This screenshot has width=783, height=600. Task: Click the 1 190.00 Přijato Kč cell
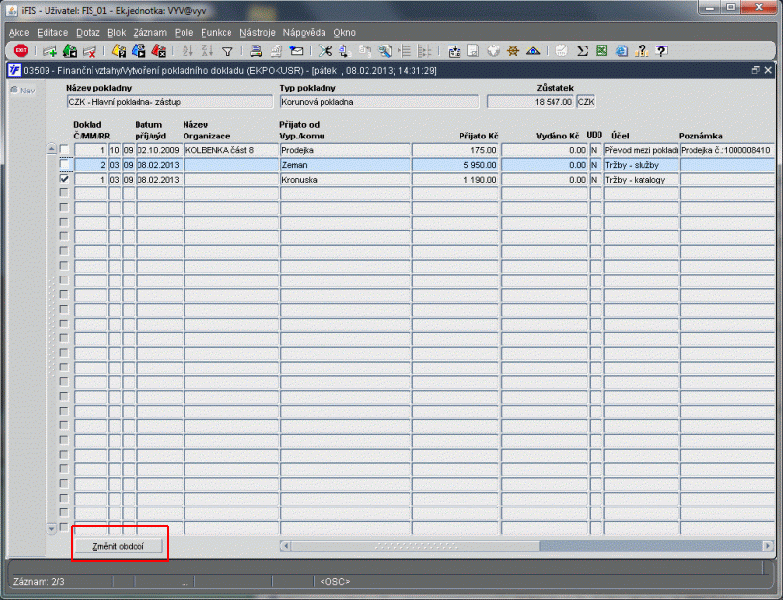pyautogui.click(x=455, y=180)
